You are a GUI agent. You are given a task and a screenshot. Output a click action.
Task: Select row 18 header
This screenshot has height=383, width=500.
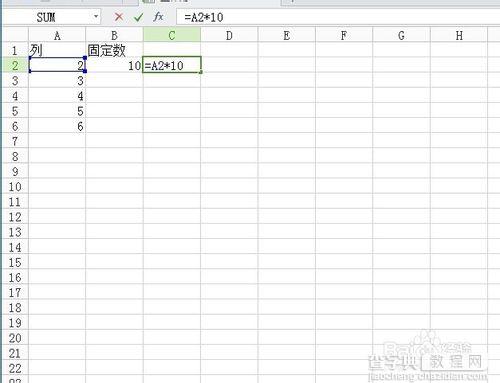pos(15,308)
